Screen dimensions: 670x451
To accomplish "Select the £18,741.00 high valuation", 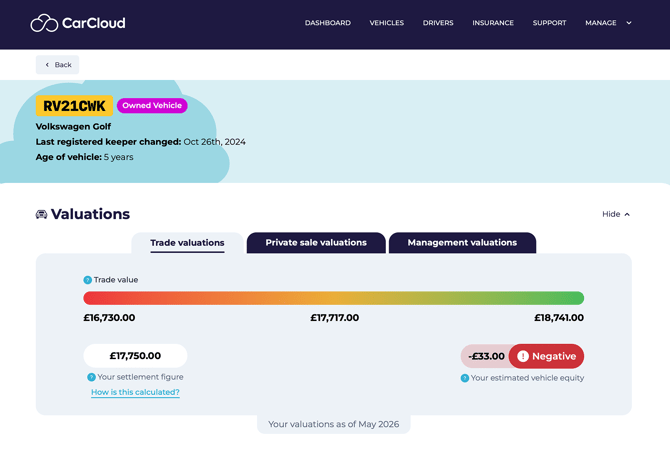I will [559, 318].
